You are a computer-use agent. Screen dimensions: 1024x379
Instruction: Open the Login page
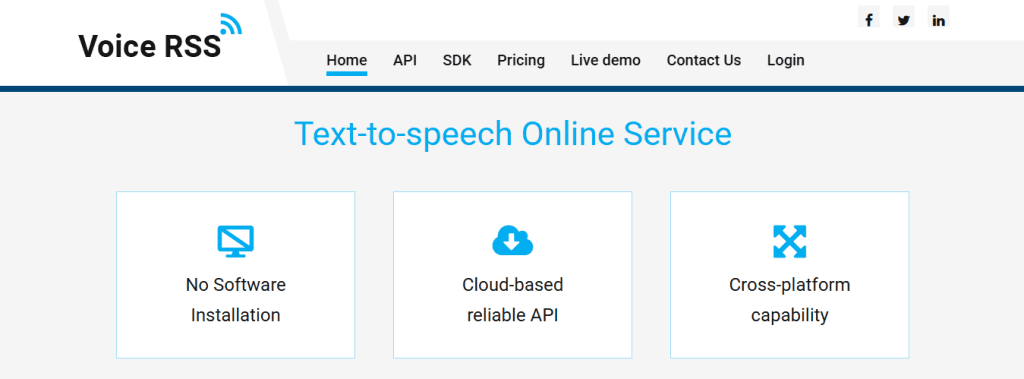[x=786, y=60]
